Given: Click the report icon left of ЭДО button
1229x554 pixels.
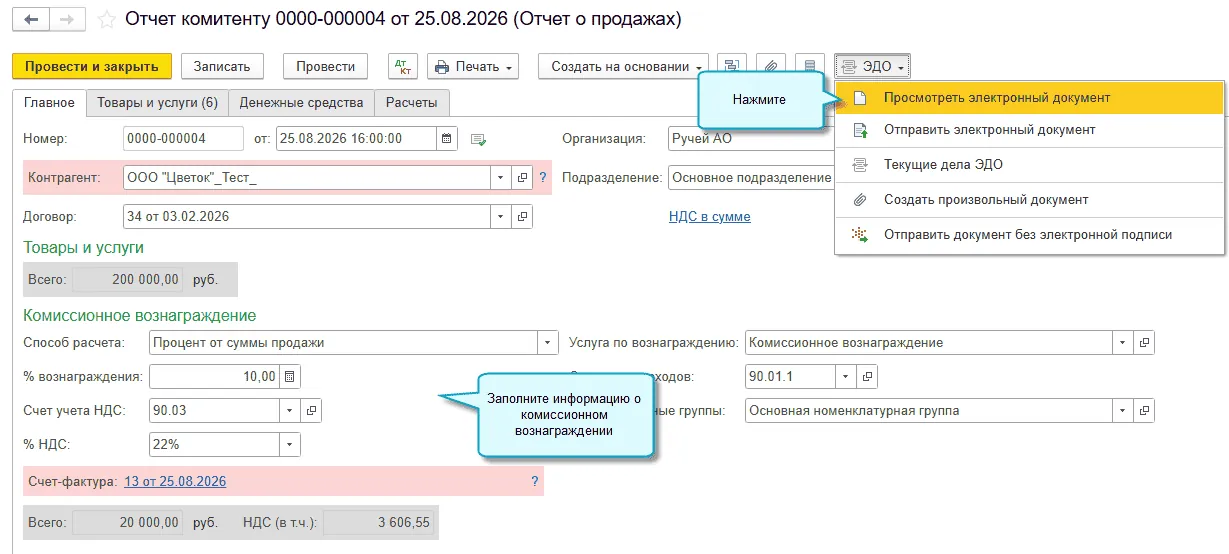Looking at the screenshot, I should point(810,66).
